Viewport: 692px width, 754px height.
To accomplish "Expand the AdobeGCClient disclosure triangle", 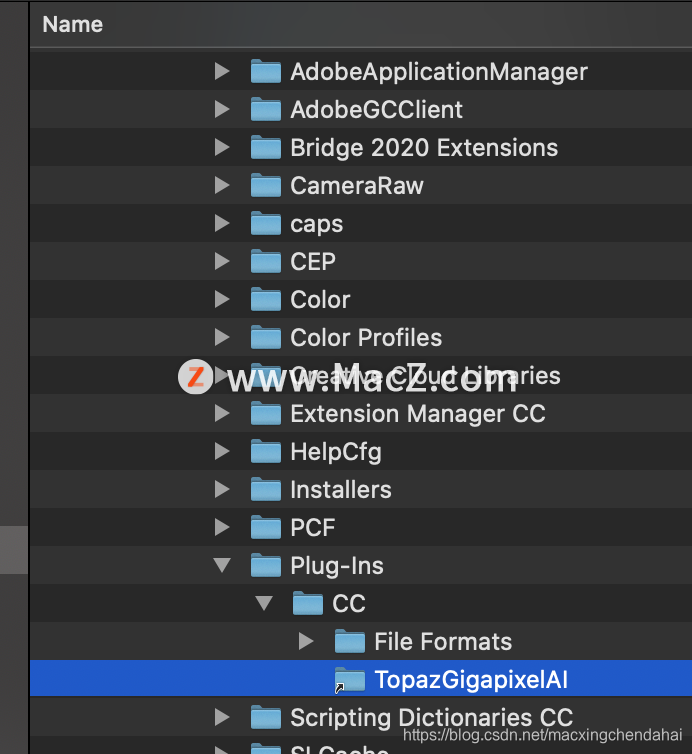I will click(222, 109).
